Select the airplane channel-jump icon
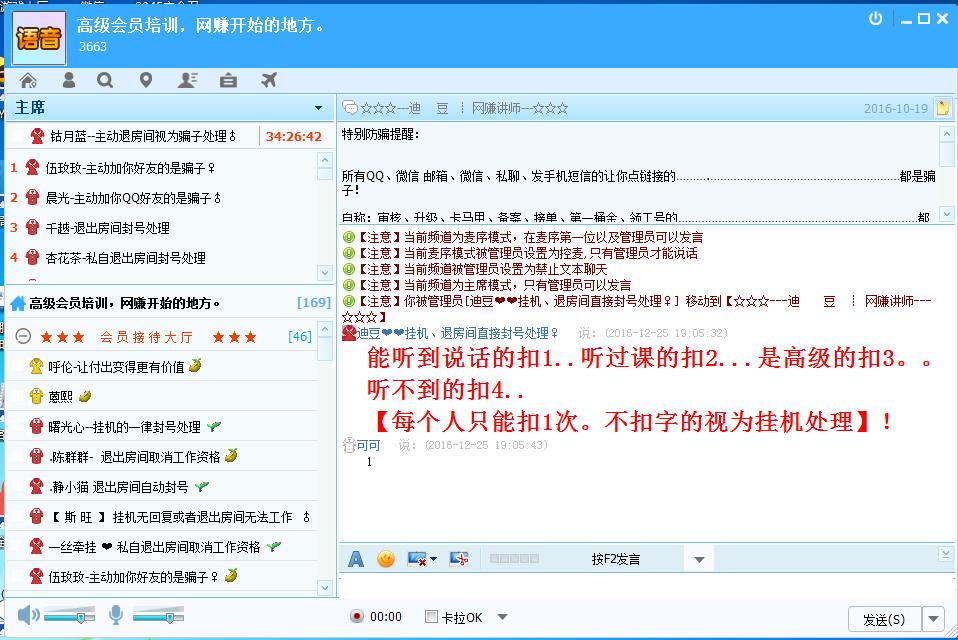The image size is (958, 640). 267,80
